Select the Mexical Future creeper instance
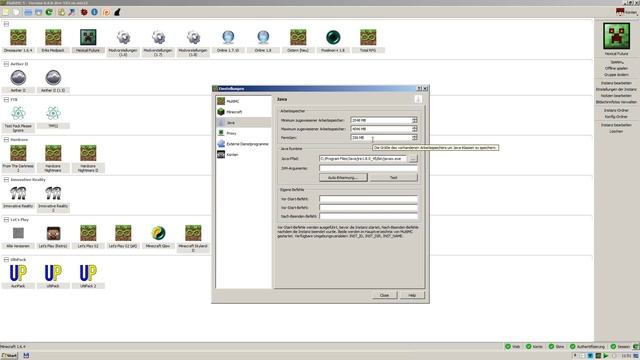640x360 pixels. pyautogui.click(x=88, y=38)
